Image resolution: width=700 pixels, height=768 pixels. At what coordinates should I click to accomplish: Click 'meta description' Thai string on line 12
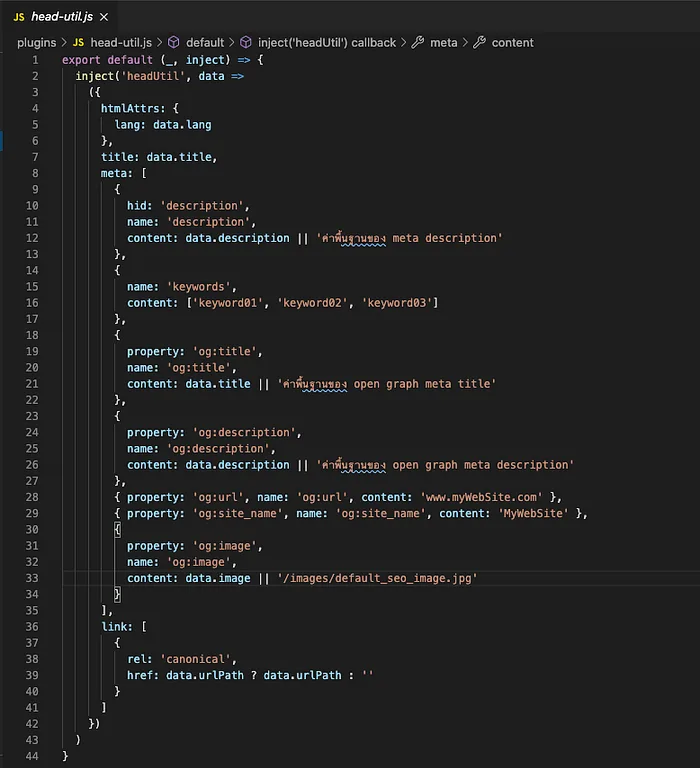point(409,238)
